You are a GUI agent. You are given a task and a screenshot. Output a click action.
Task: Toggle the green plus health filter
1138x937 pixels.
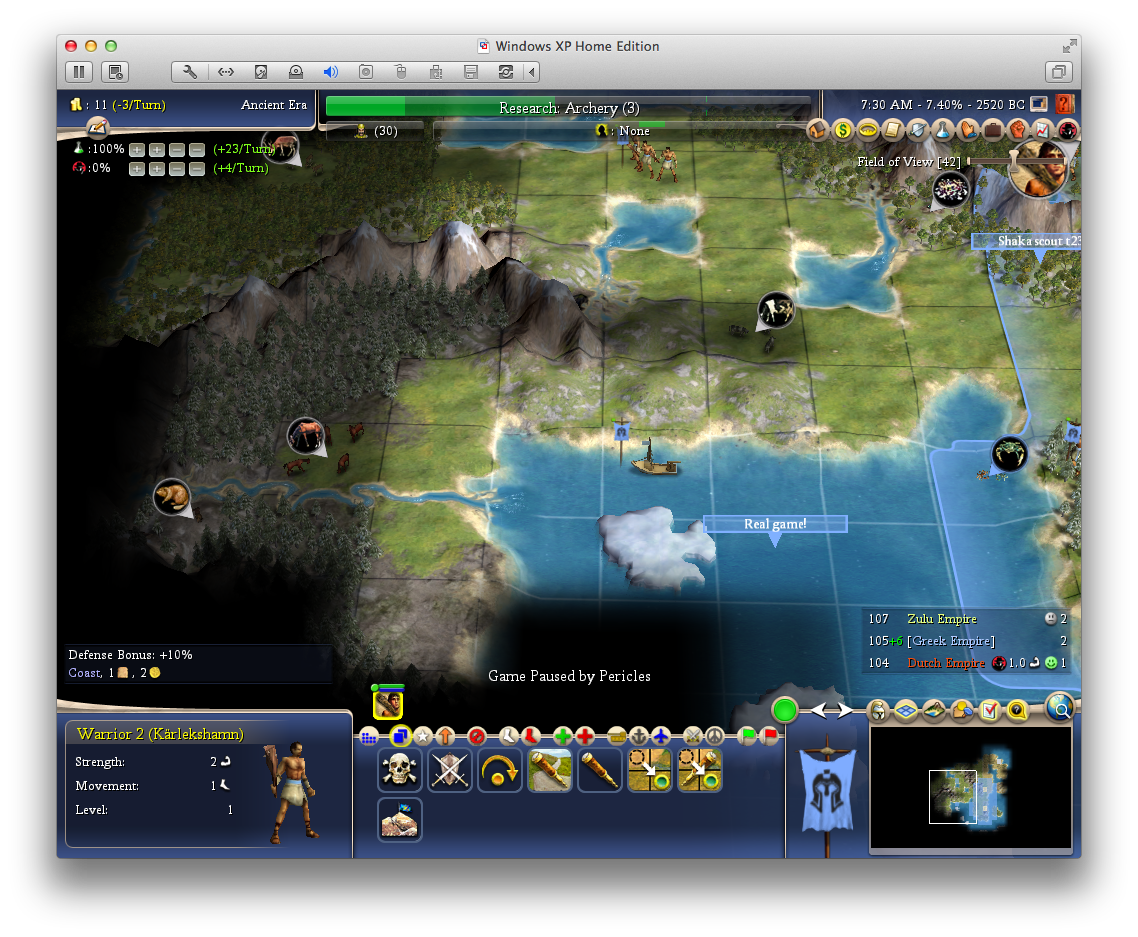[562, 737]
